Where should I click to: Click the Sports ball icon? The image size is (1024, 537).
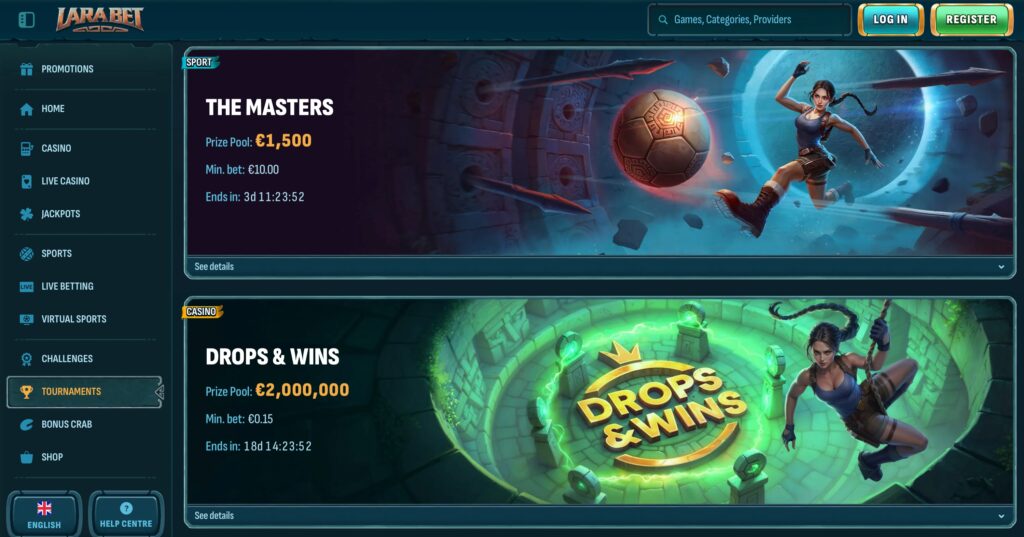coord(26,253)
